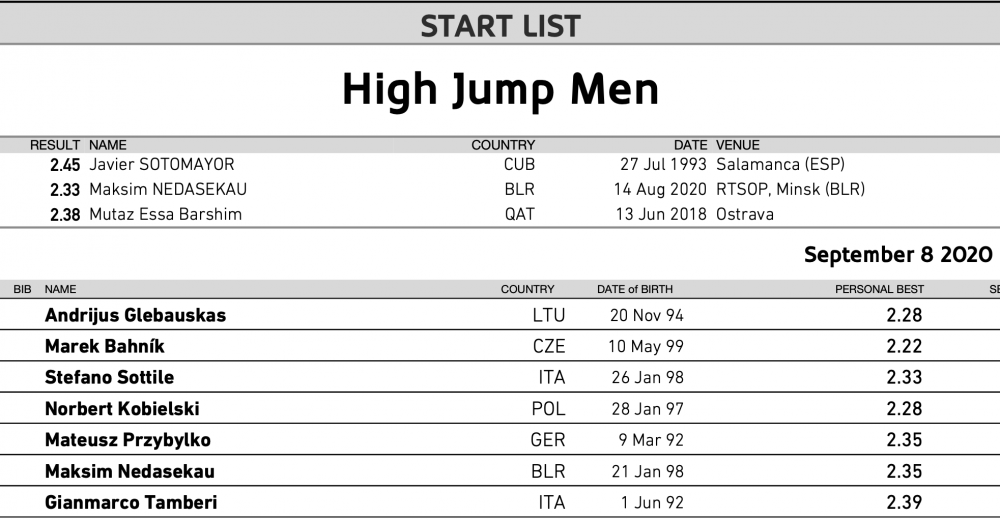Select the 2.39 personal best value

coord(904,503)
